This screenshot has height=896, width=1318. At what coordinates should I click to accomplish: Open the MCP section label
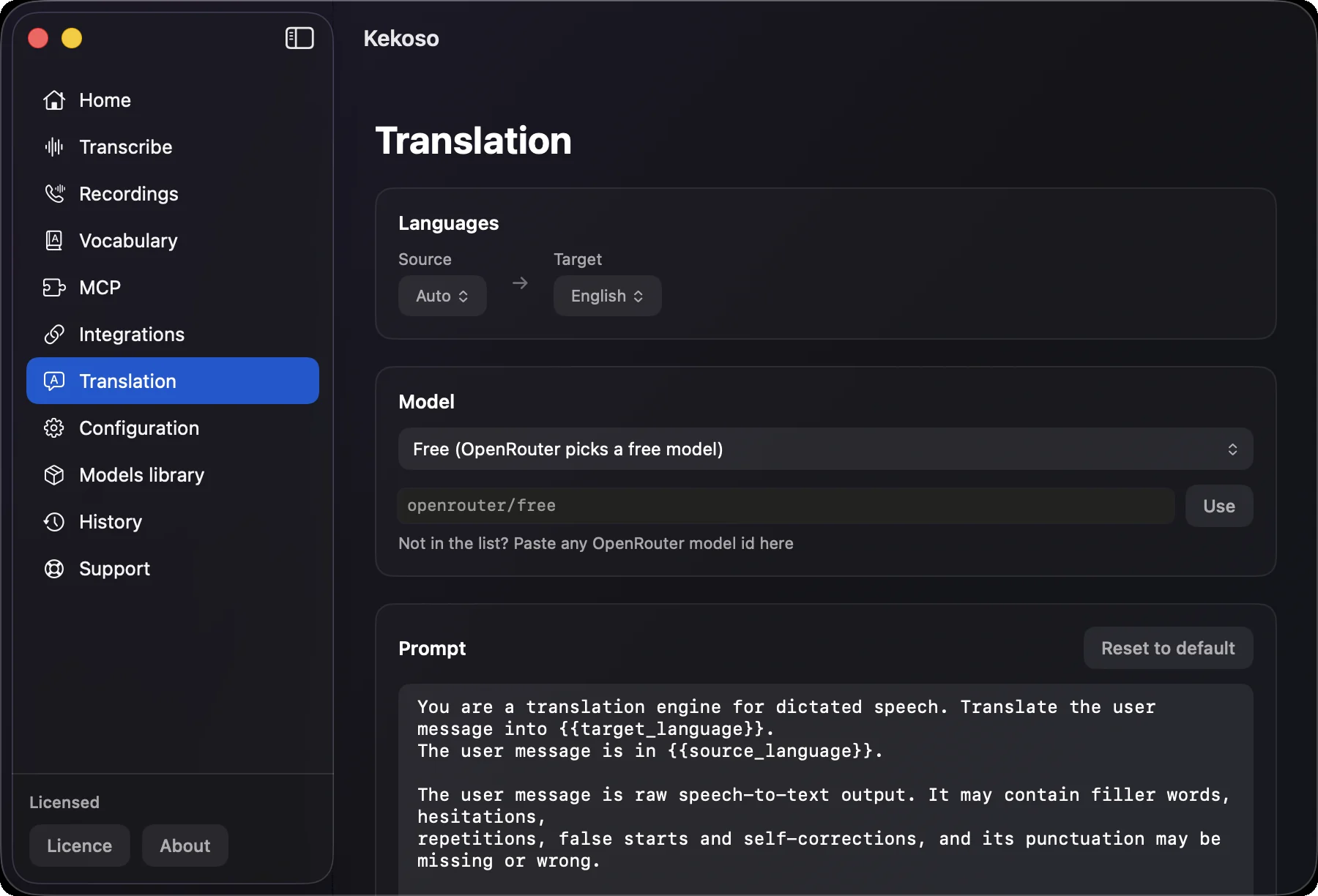pyautogui.click(x=100, y=288)
